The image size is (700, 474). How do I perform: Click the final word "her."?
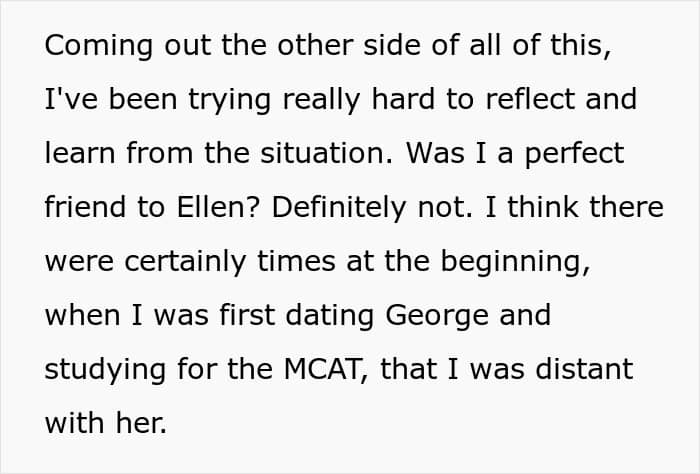142,423
